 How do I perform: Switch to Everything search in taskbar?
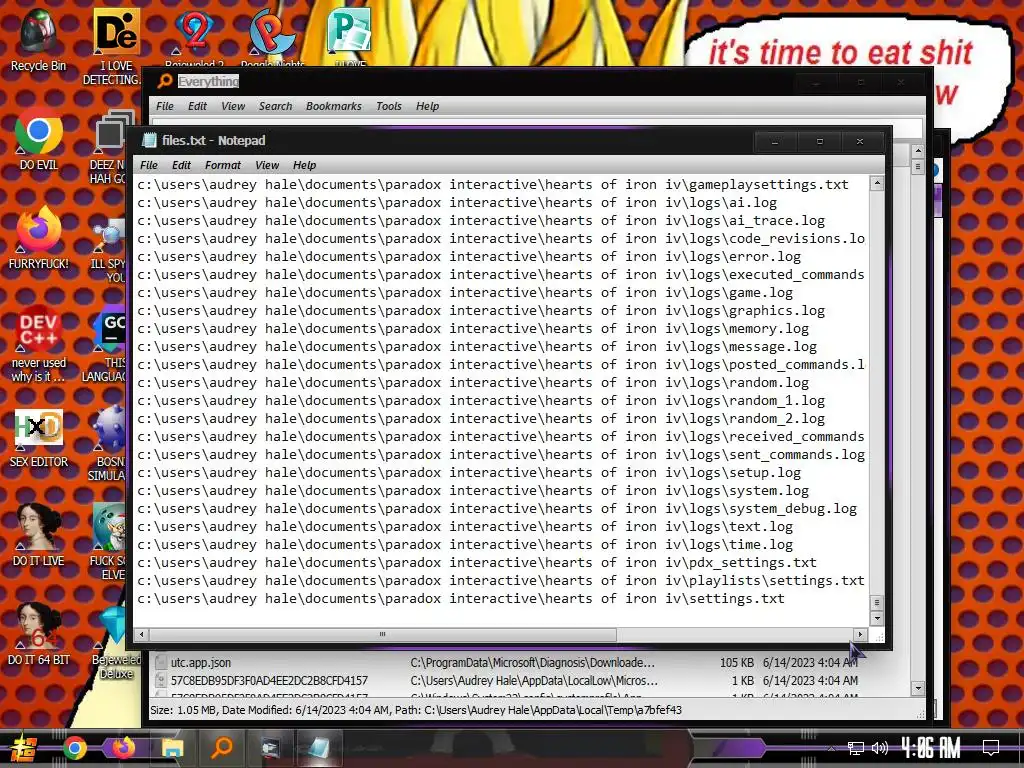point(222,748)
